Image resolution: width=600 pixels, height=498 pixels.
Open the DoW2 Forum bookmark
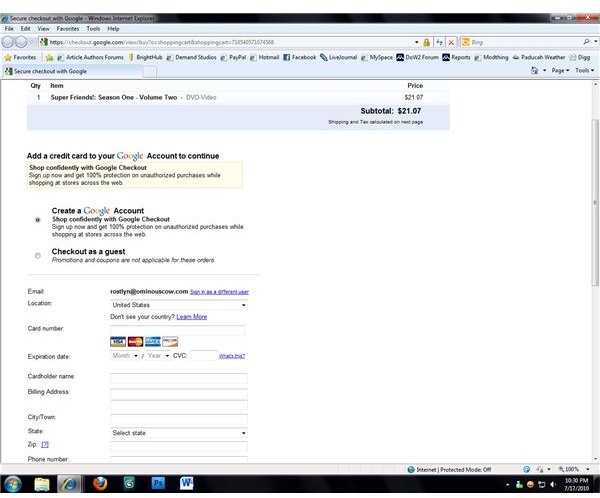click(x=417, y=57)
